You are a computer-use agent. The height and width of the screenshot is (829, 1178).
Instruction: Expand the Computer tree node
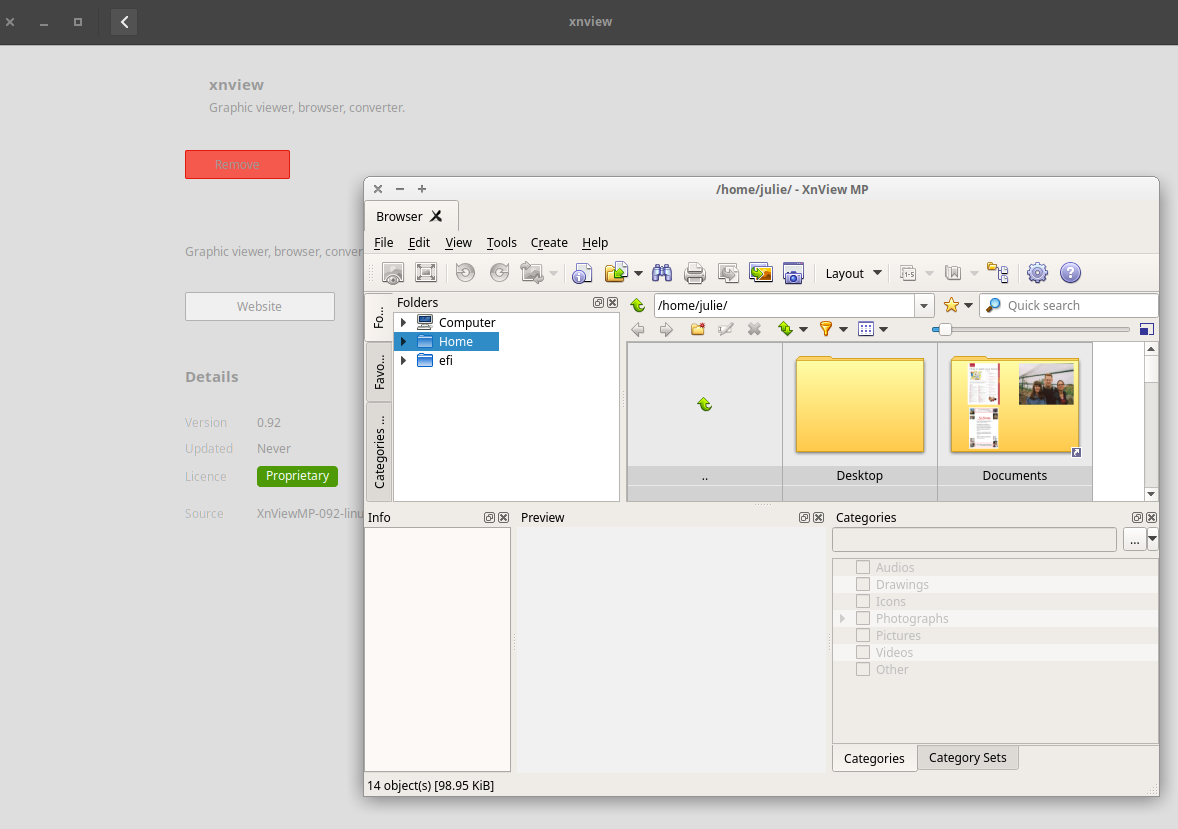tap(403, 323)
